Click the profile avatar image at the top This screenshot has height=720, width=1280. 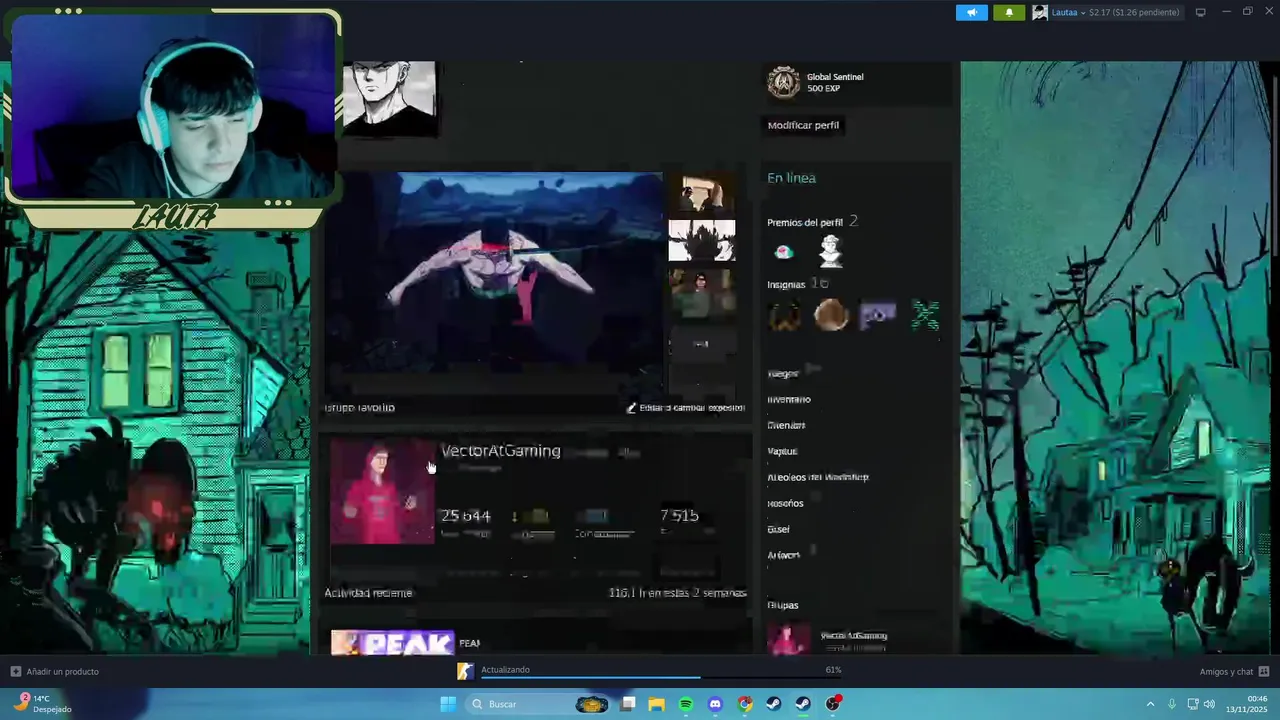tap(389, 98)
